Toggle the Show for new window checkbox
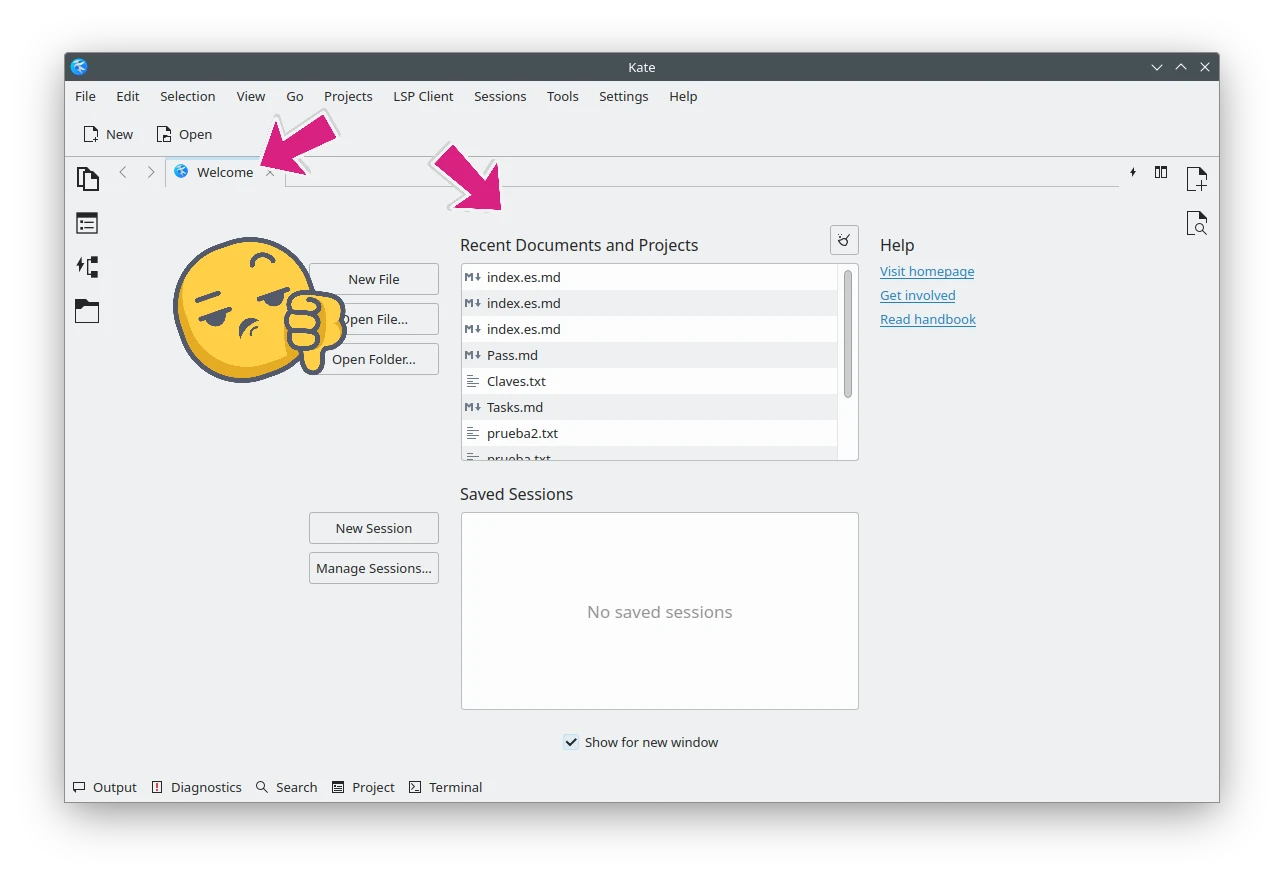 (571, 742)
